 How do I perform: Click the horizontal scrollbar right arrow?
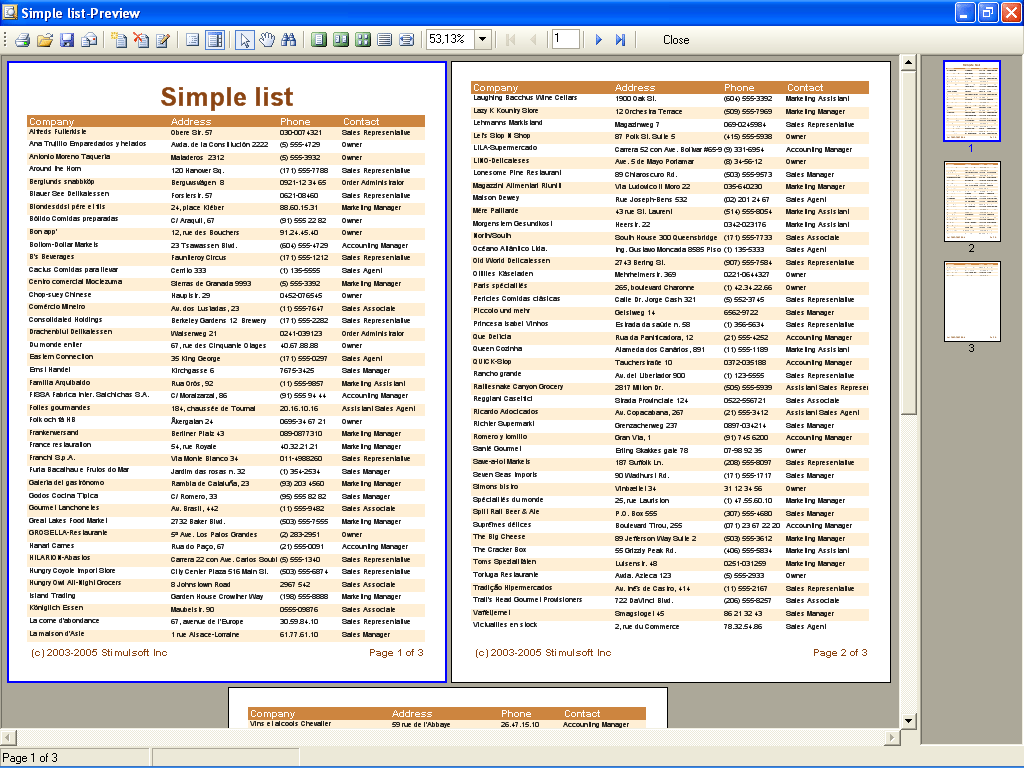(x=891, y=738)
